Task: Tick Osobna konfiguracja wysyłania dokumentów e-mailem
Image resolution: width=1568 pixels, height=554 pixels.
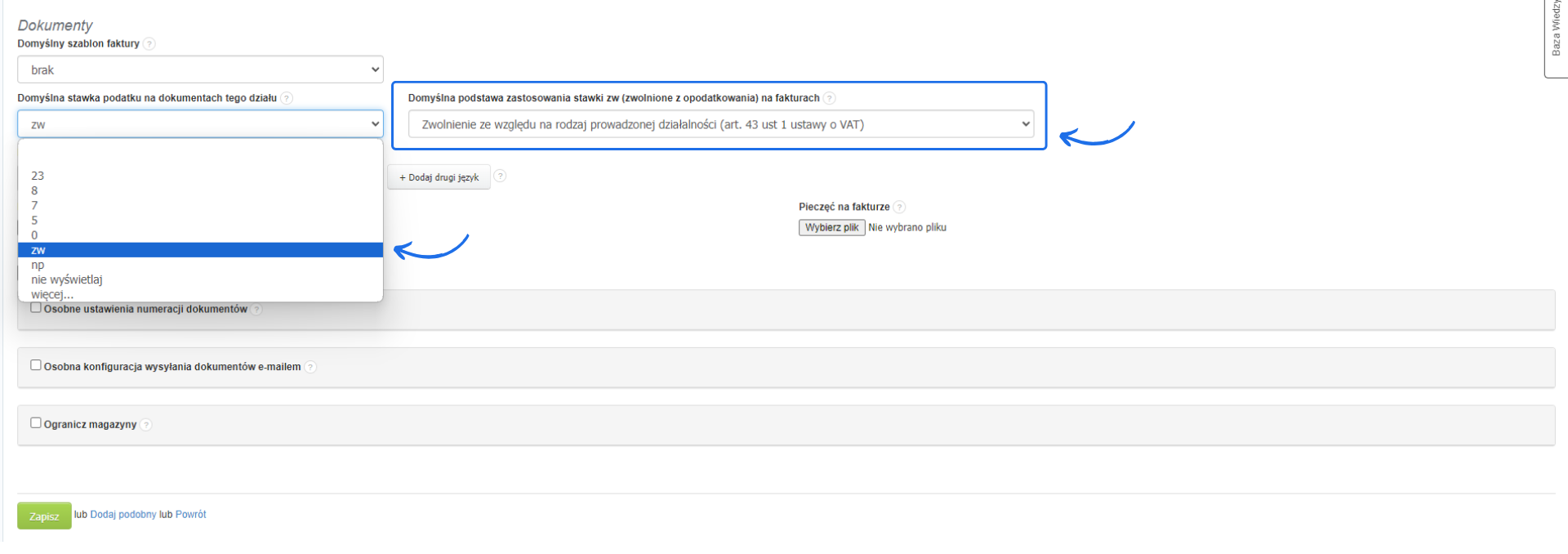Action: click(x=36, y=365)
